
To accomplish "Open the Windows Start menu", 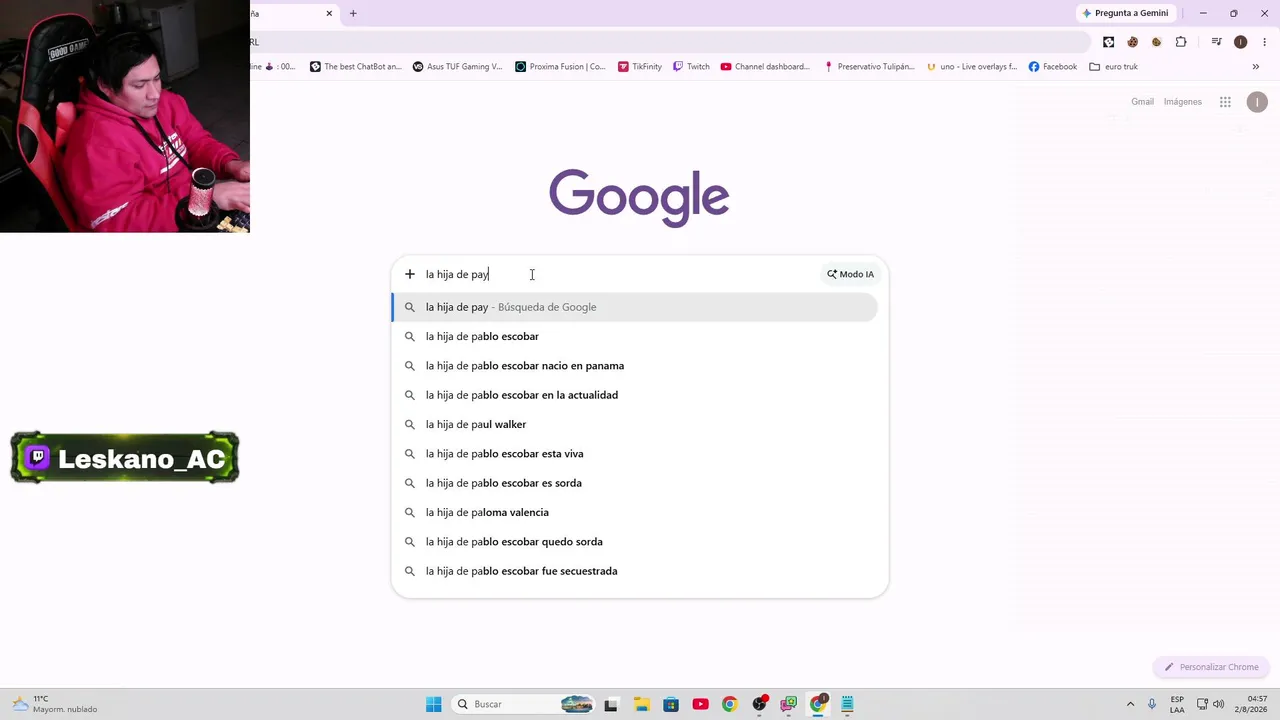I will pos(433,704).
